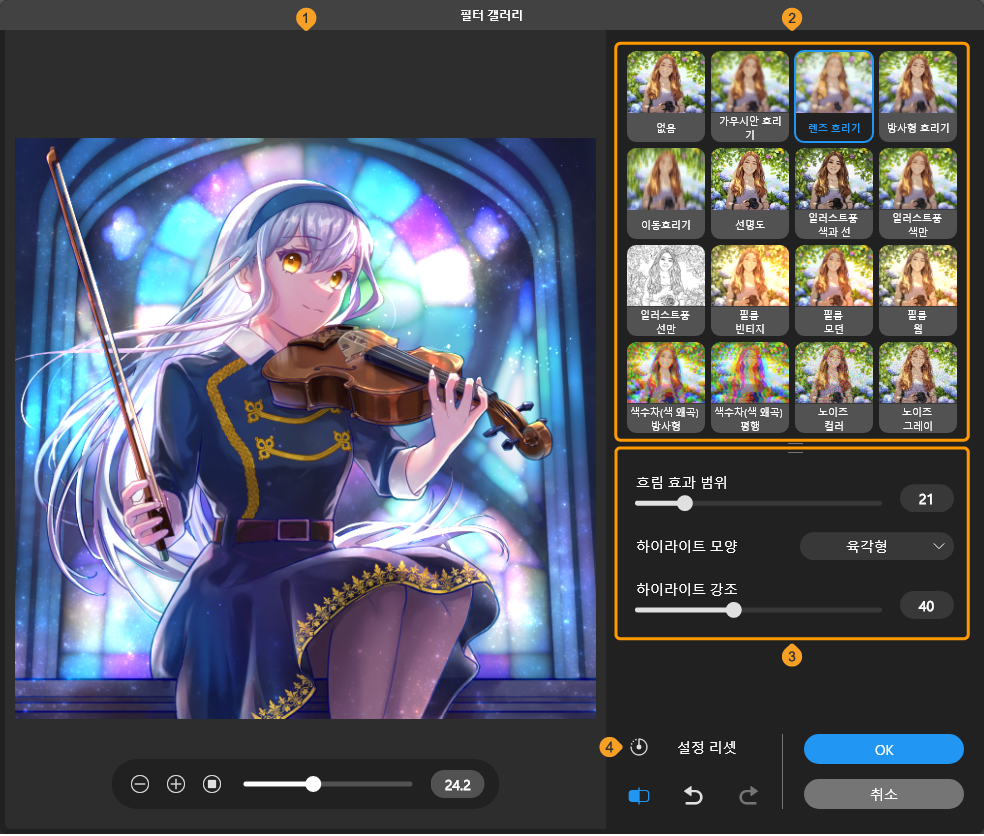Toggle the before/after preview compare icon
Viewport: 984px width, 836px height.
[639, 796]
